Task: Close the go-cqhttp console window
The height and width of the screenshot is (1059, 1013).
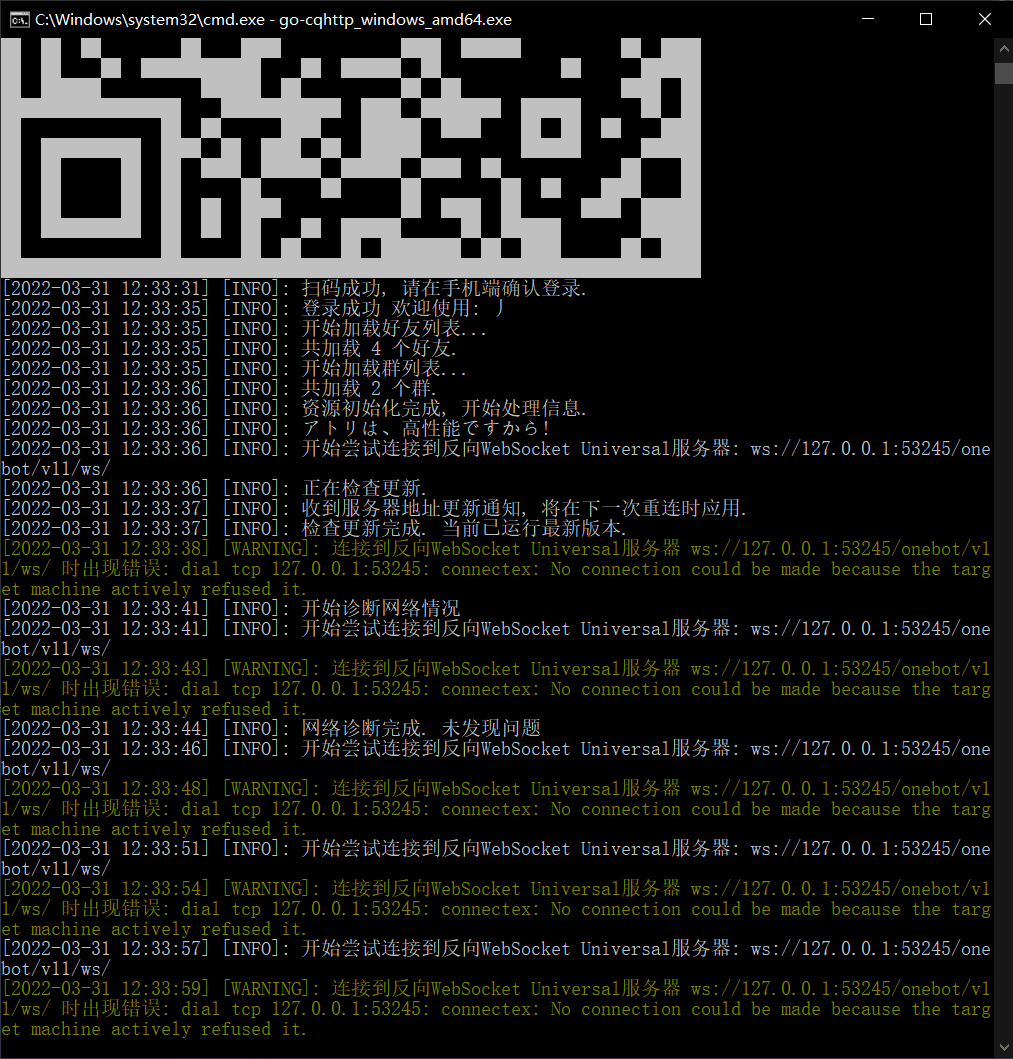Action: tap(985, 20)
